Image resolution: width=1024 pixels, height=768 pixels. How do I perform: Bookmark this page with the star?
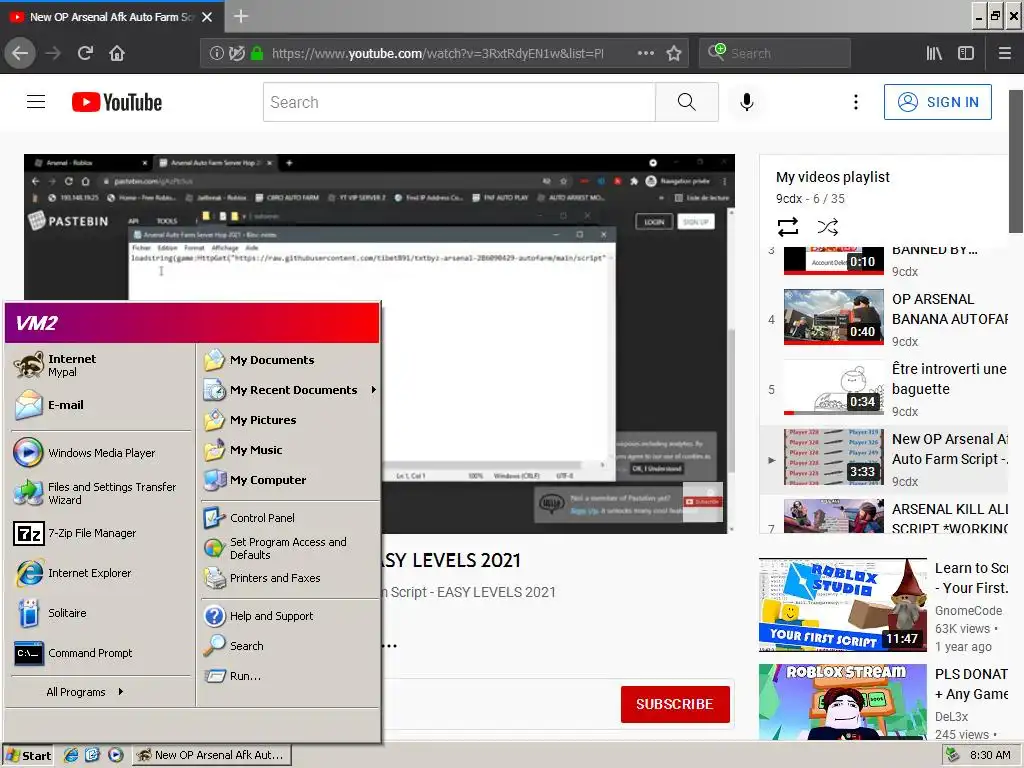point(674,53)
